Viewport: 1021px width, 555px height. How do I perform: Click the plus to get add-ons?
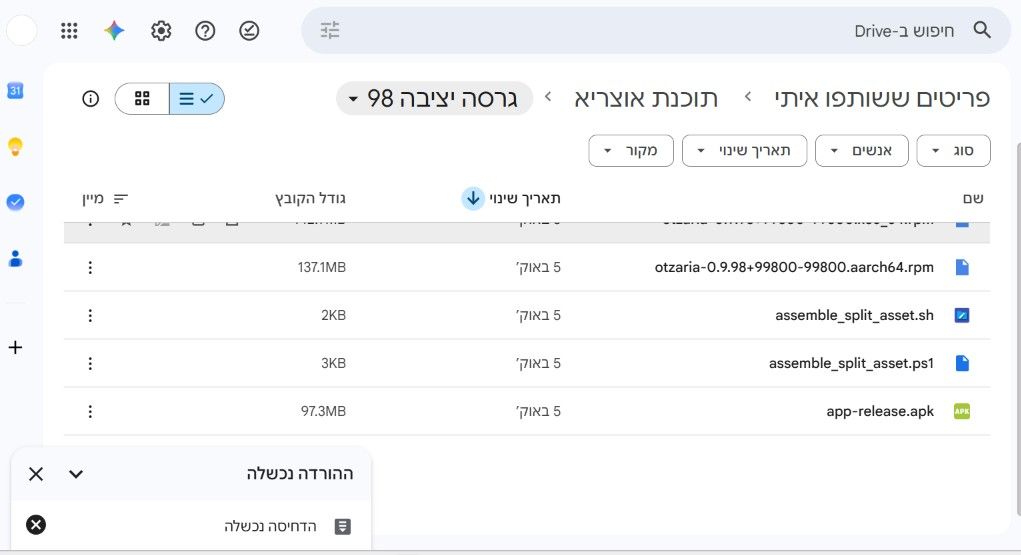point(15,347)
